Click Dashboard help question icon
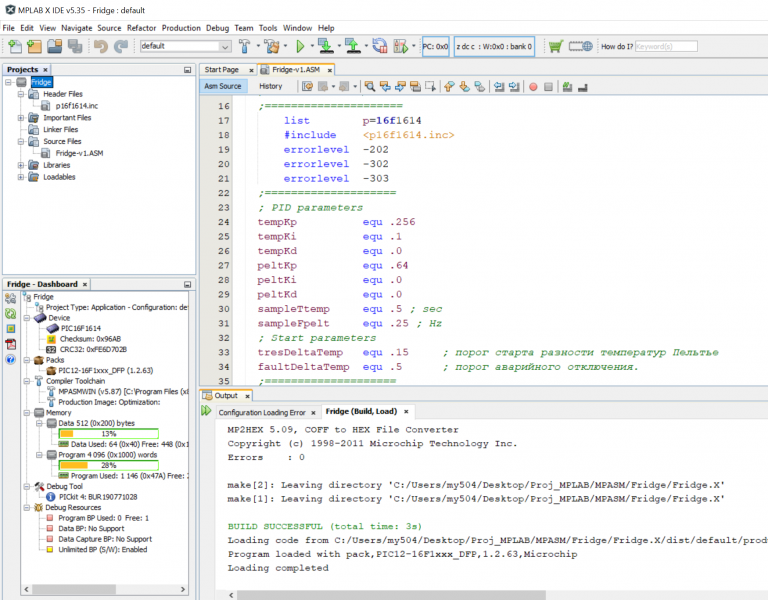The height and width of the screenshot is (600, 768). 10,360
